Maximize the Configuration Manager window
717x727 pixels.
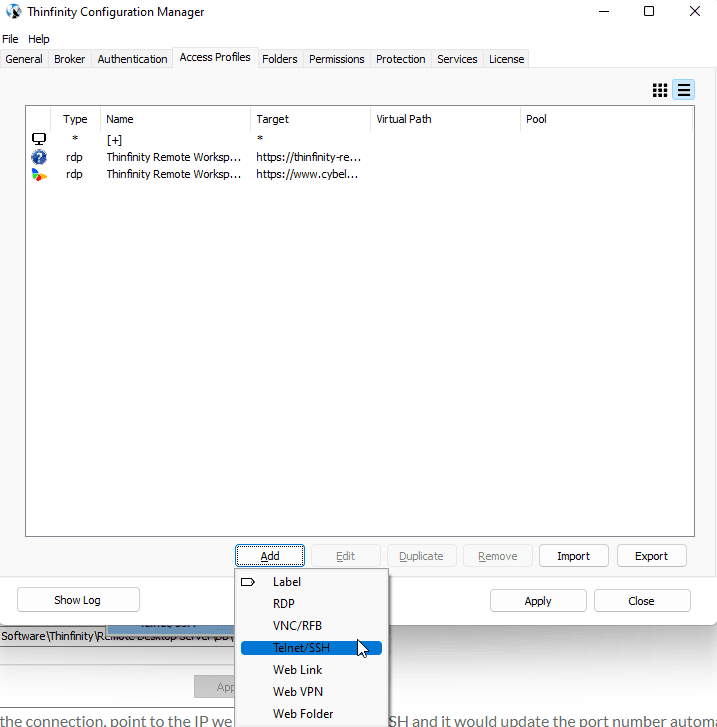tap(649, 11)
